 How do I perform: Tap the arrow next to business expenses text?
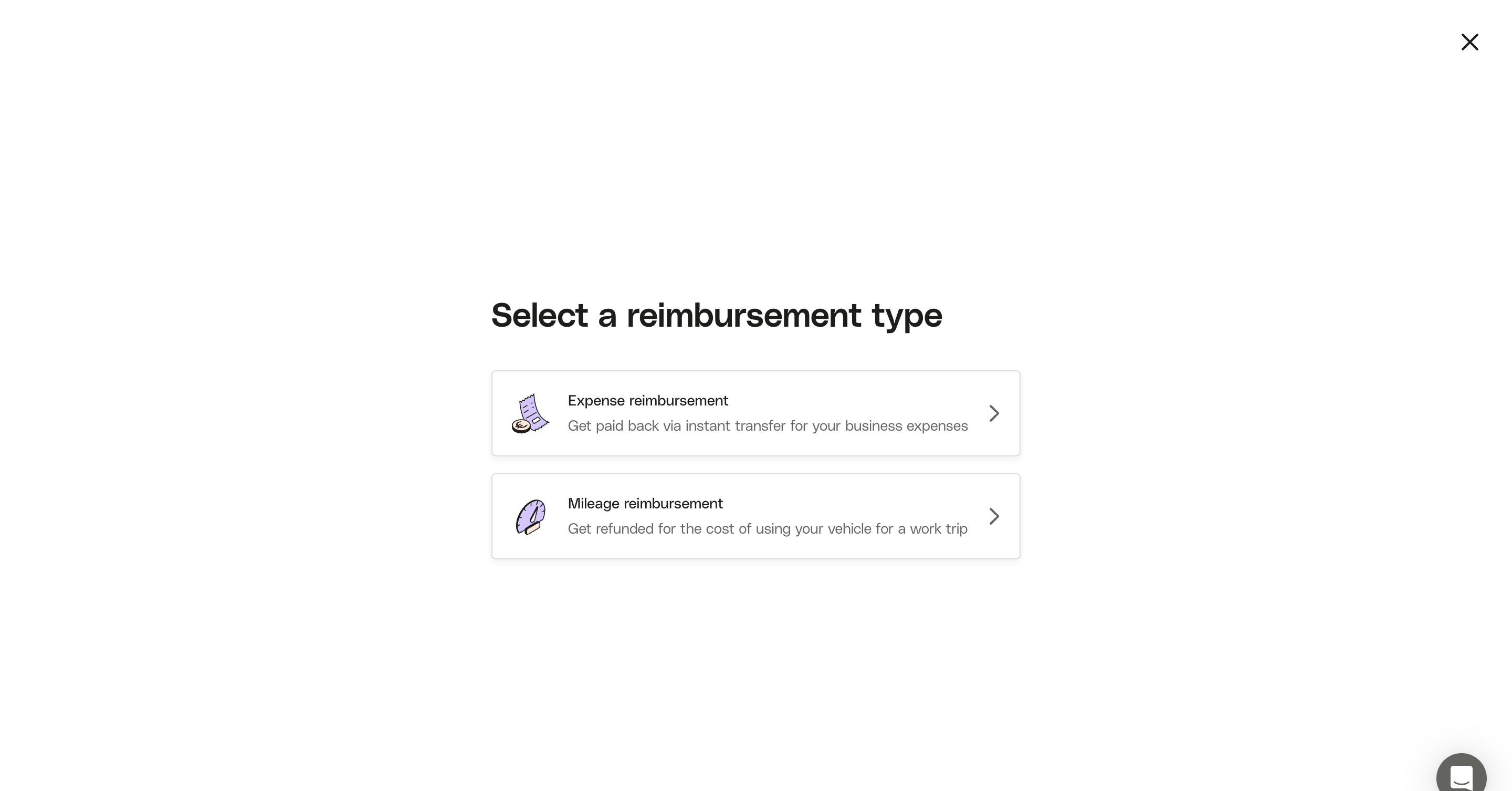click(x=994, y=413)
